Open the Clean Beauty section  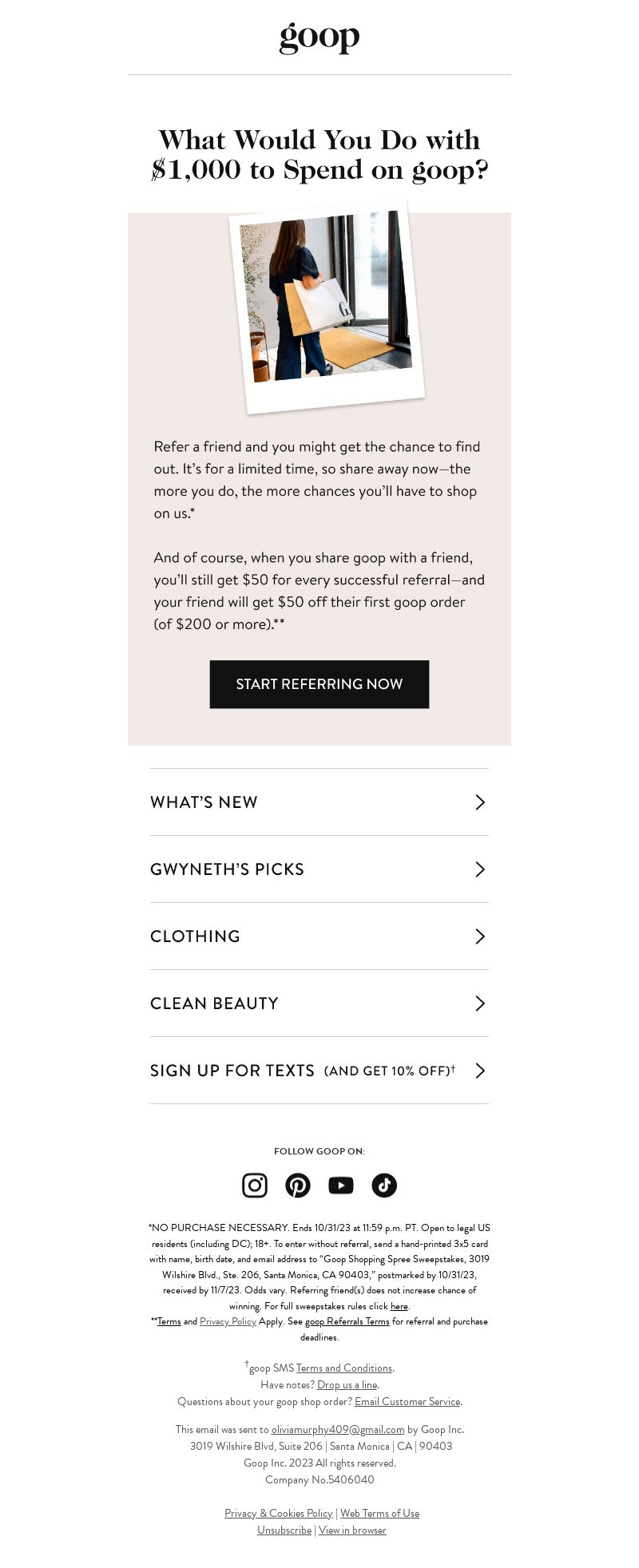[x=319, y=1004]
